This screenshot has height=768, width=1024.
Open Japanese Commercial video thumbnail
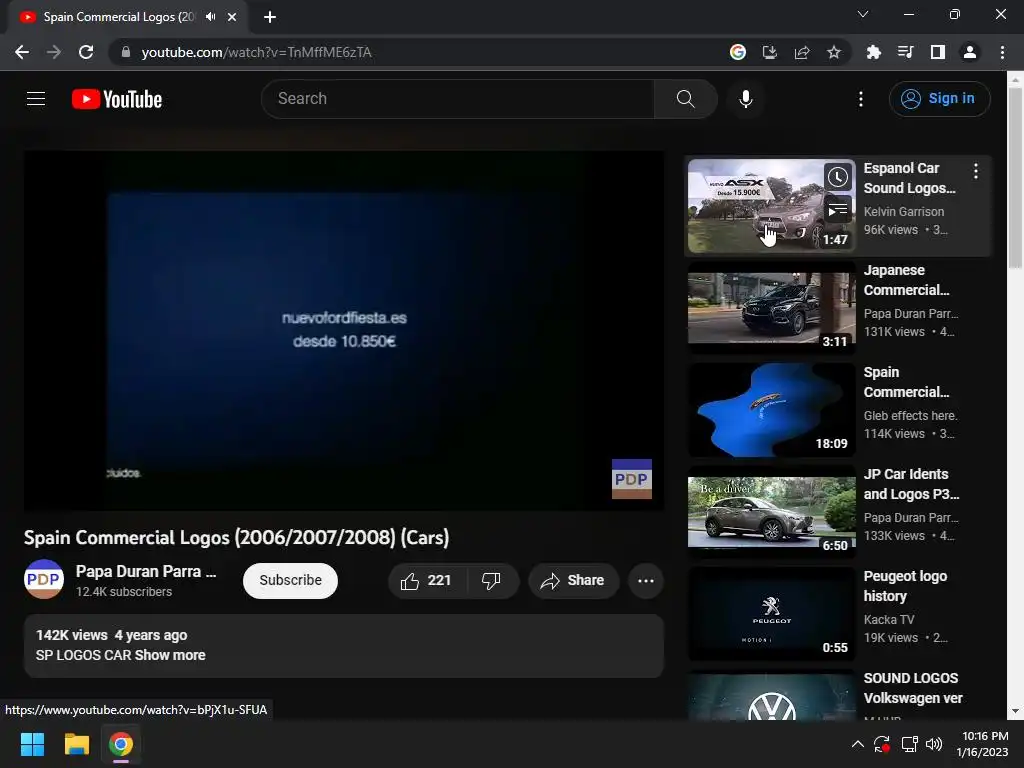pyautogui.click(x=771, y=308)
